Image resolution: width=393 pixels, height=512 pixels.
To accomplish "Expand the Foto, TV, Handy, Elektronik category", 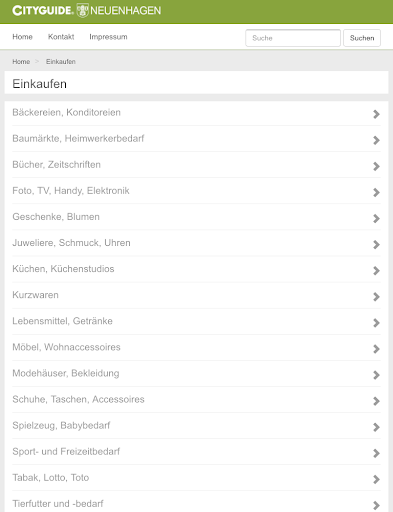I will point(196,191).
